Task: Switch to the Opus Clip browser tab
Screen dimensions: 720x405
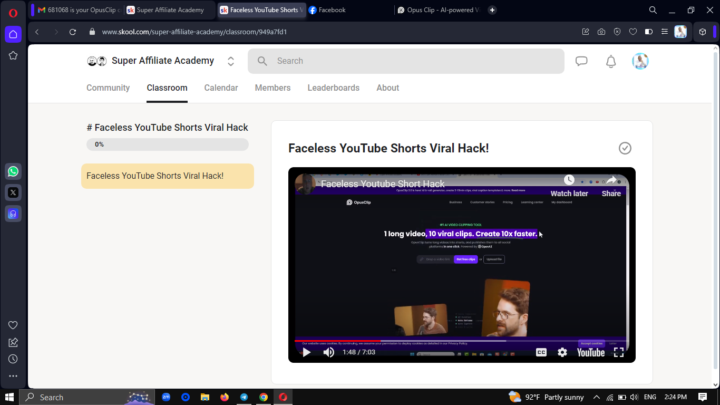Action: 439,10
